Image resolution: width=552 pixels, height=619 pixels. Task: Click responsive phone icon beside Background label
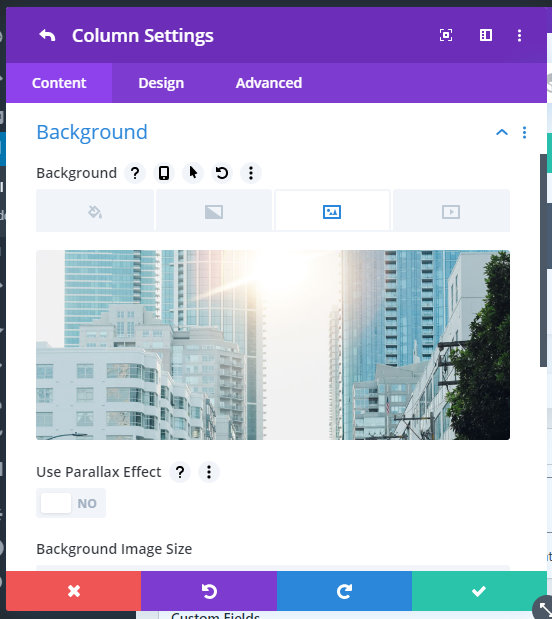pyautogui.click(x=164, y=173)
